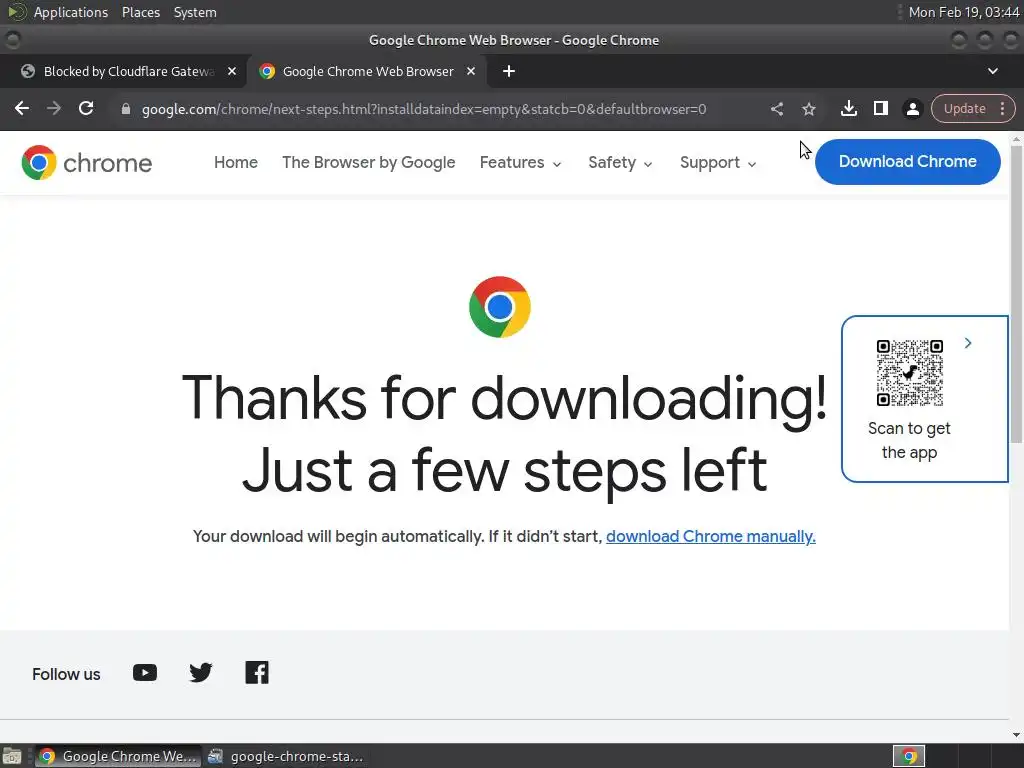Expand the Safety menu
1024x768 pixels.
(620, 162)
